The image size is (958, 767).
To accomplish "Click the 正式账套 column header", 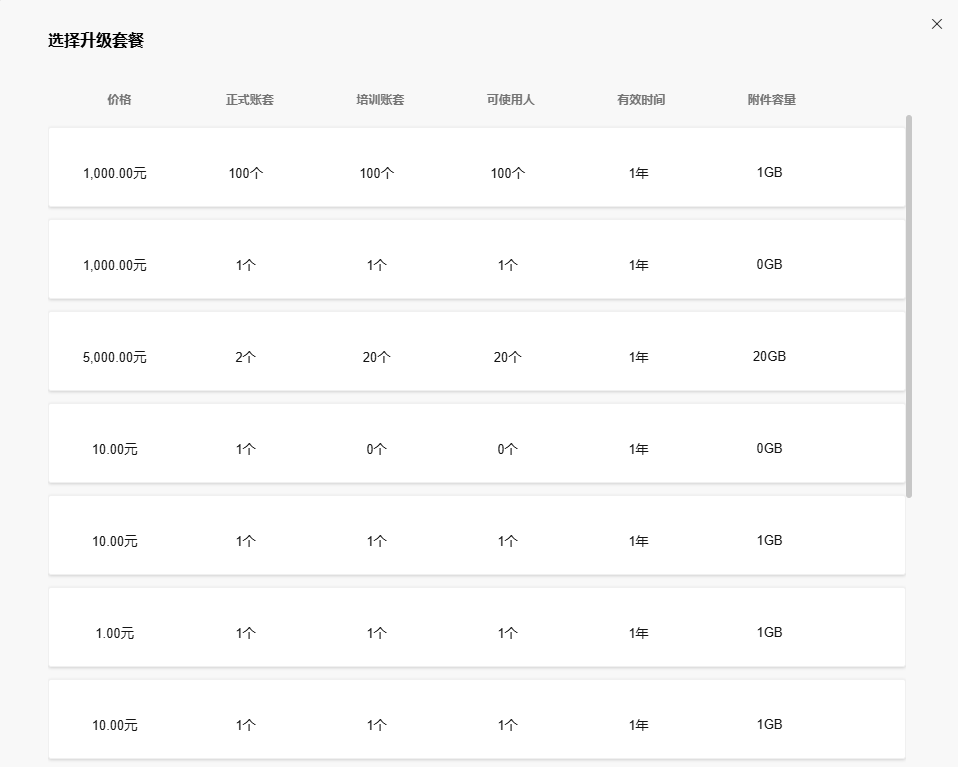I will pyautogui.click(x=250, y=100).
